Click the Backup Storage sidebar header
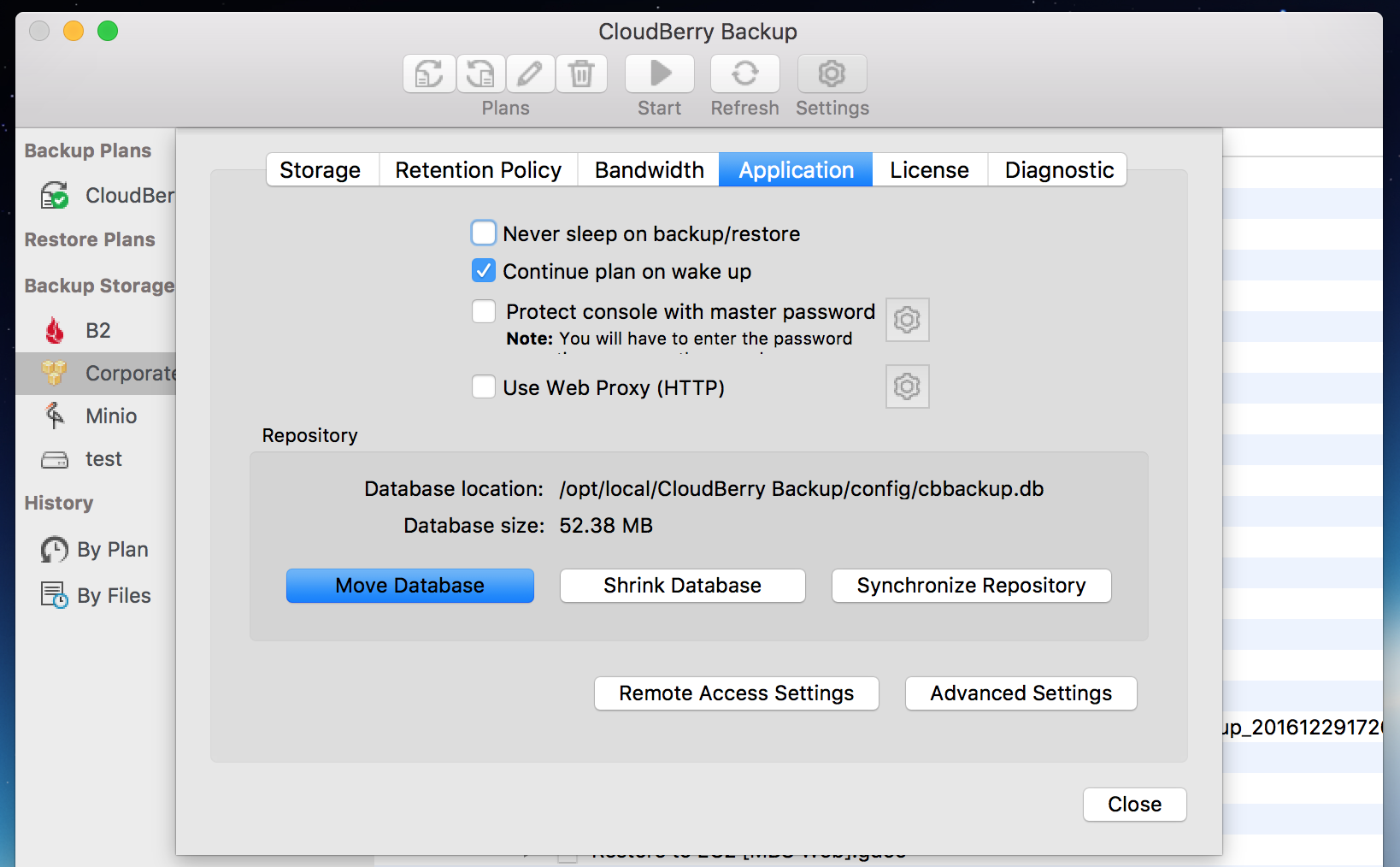The image size is (1400, 867). click(x=99, y=286)
